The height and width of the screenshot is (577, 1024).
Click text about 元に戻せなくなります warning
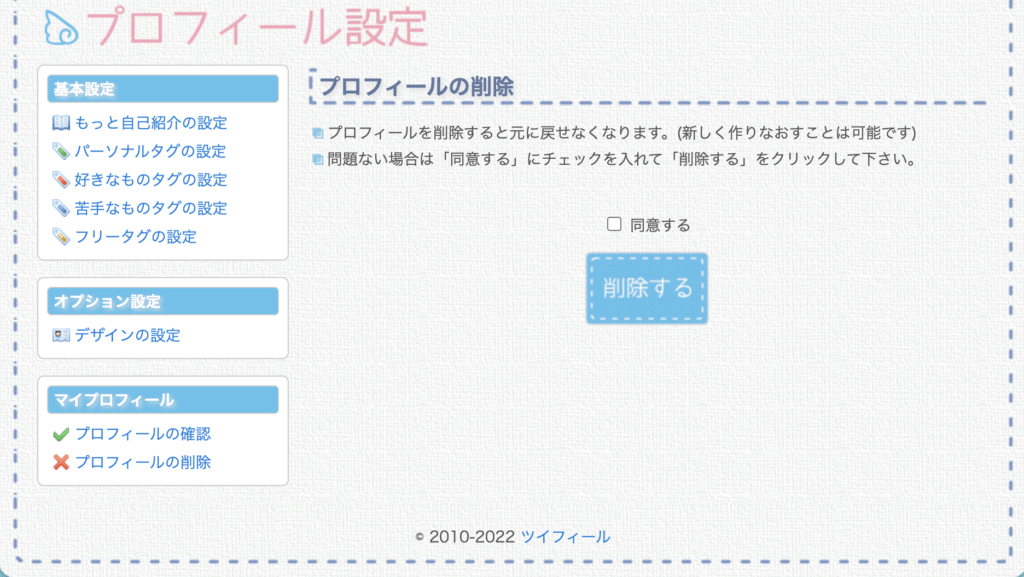[621, 133]
